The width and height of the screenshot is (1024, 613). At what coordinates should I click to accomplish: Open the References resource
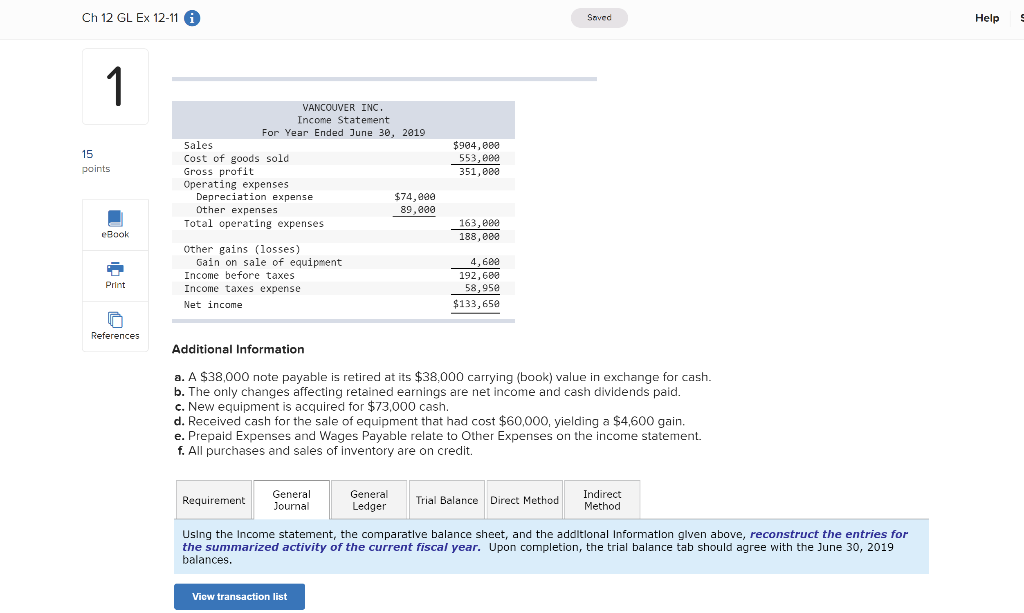click(114, 327)
